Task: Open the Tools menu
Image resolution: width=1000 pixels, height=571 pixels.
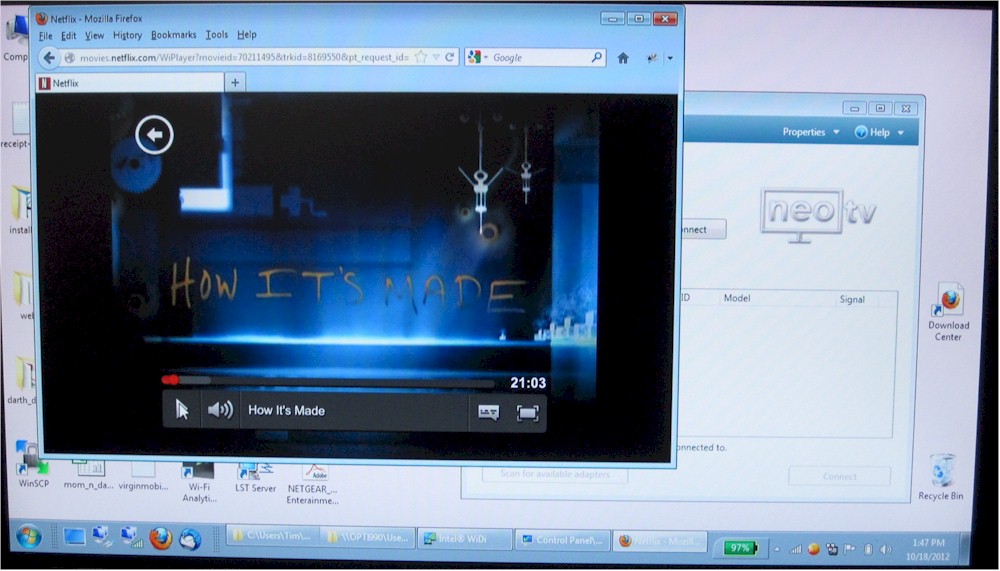Action: (217, 35)
